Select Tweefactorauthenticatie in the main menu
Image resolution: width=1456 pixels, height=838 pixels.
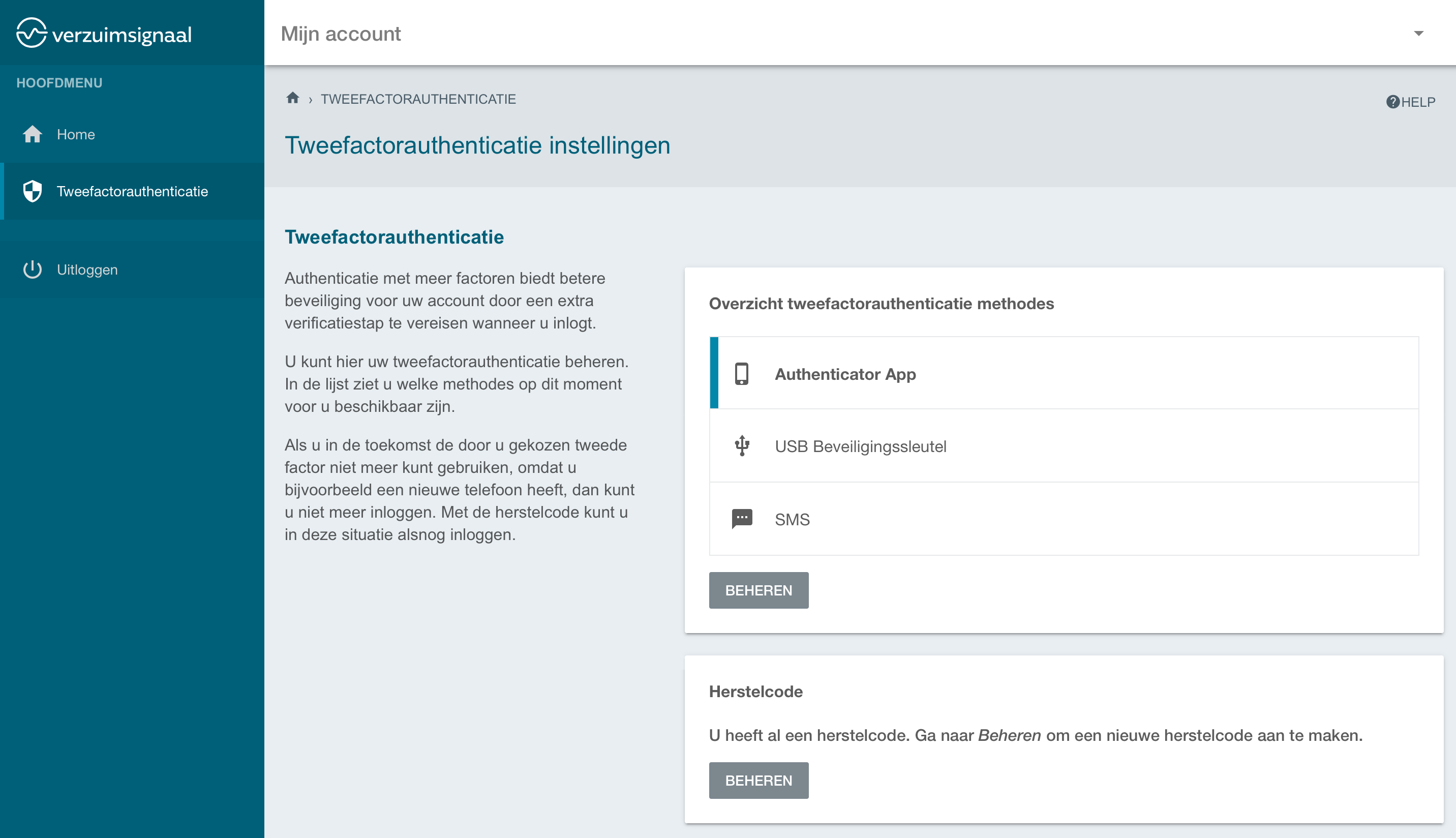[x=132, y=191]
